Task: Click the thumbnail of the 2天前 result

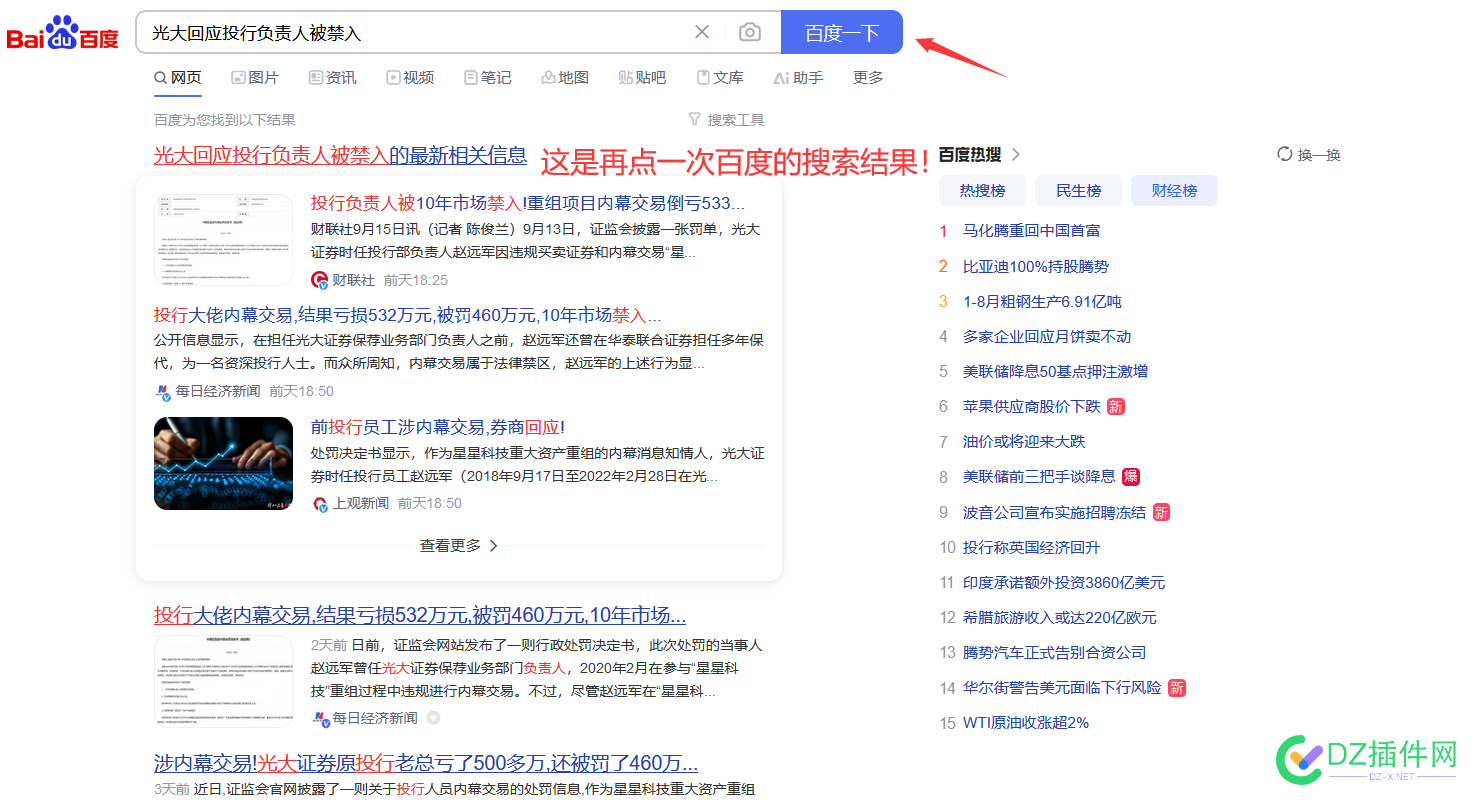Action: click(223, 681)
